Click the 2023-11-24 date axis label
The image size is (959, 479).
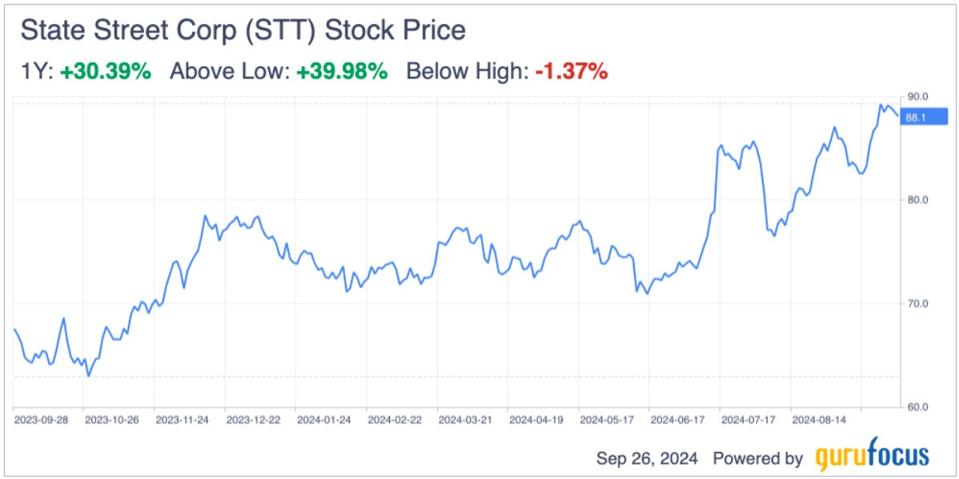coord(183,419)
